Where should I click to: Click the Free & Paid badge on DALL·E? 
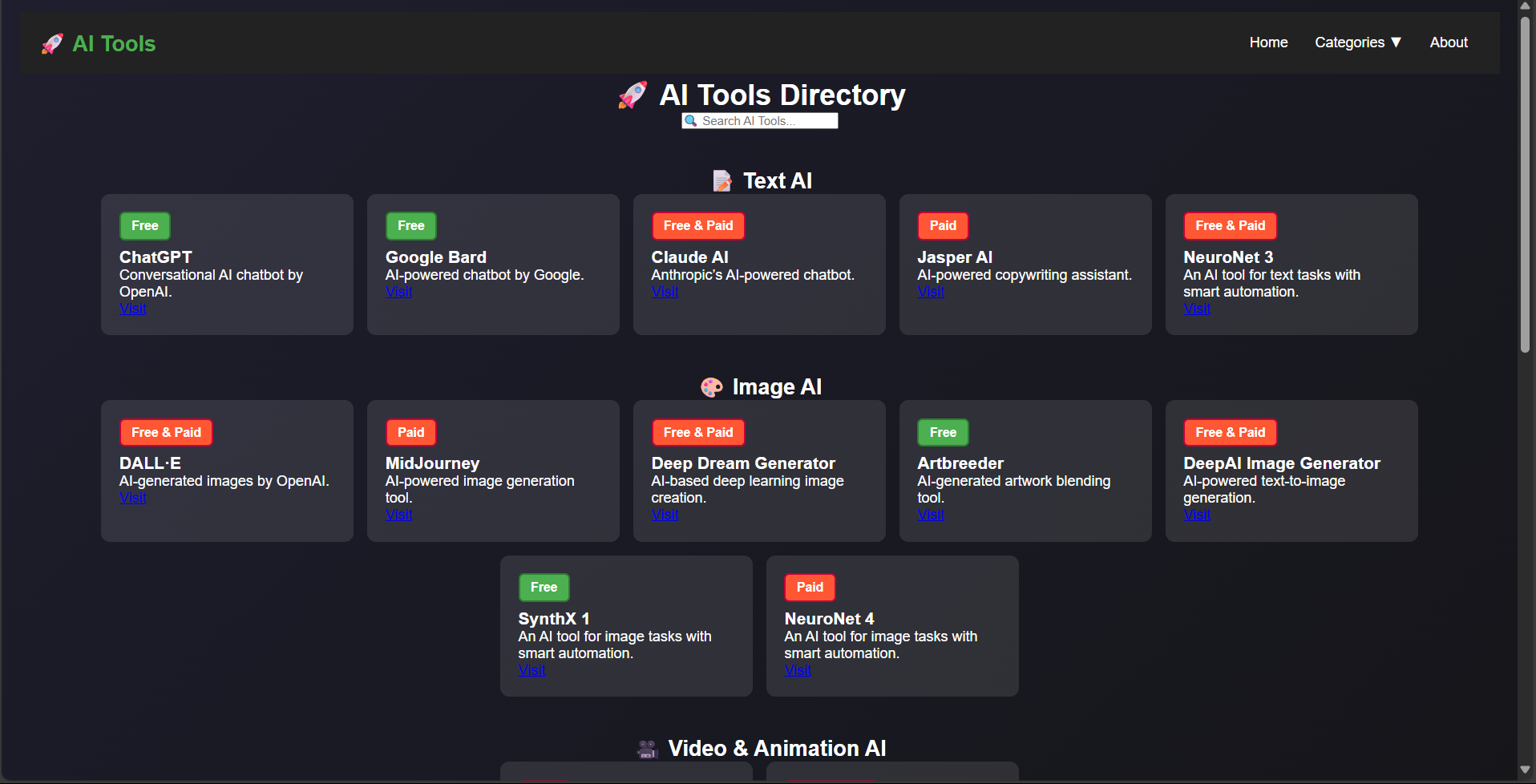[166, 433]
